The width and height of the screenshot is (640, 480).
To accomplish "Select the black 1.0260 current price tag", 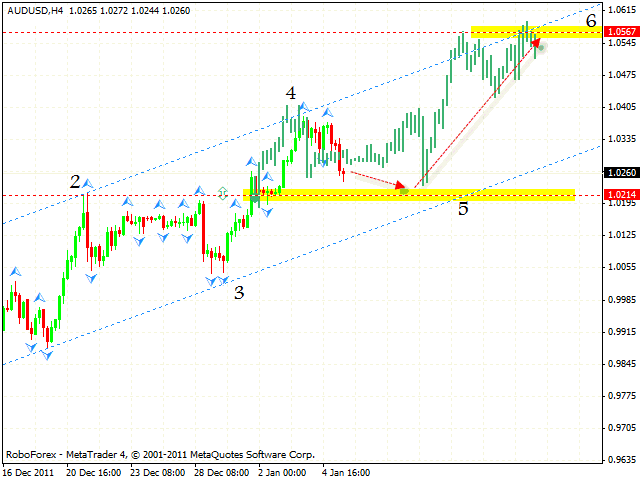I will click(620, 171).
